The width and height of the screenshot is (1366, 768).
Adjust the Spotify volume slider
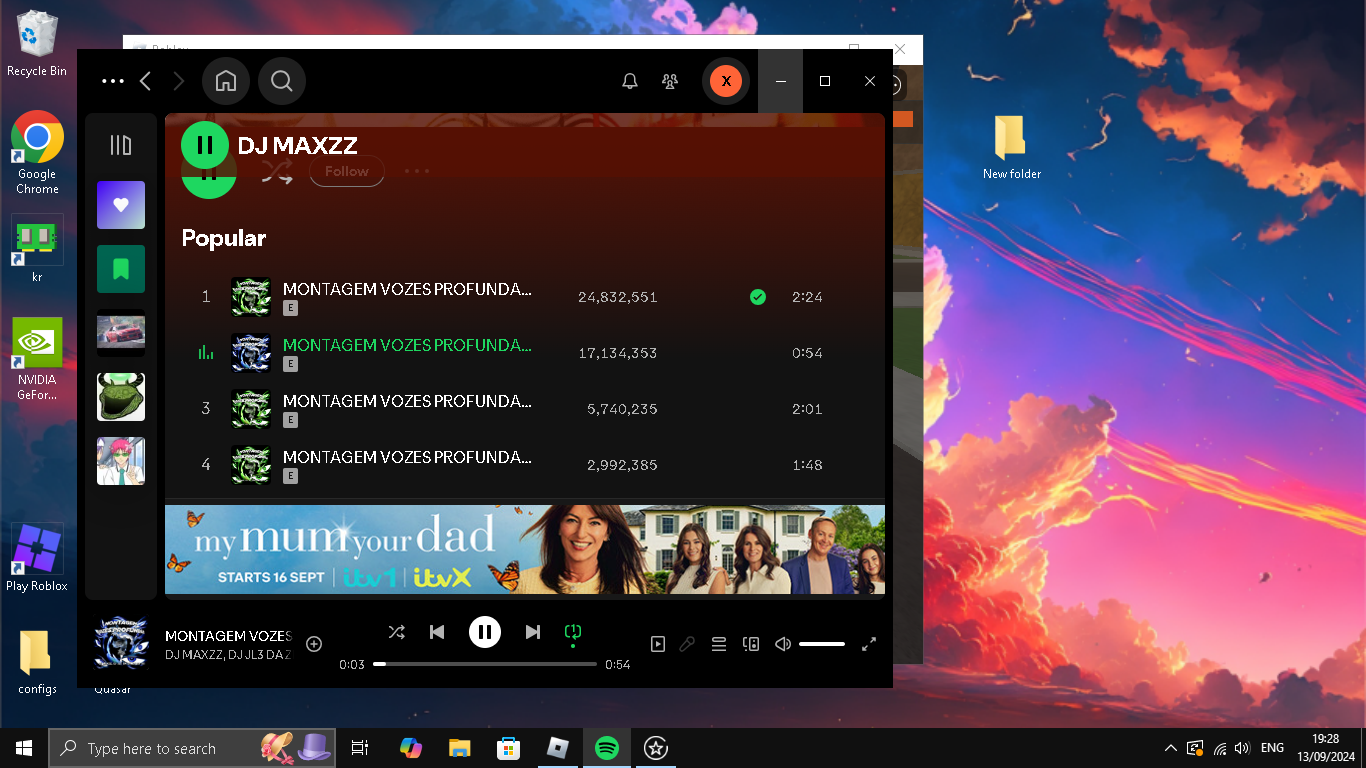(x=822, y=644)
